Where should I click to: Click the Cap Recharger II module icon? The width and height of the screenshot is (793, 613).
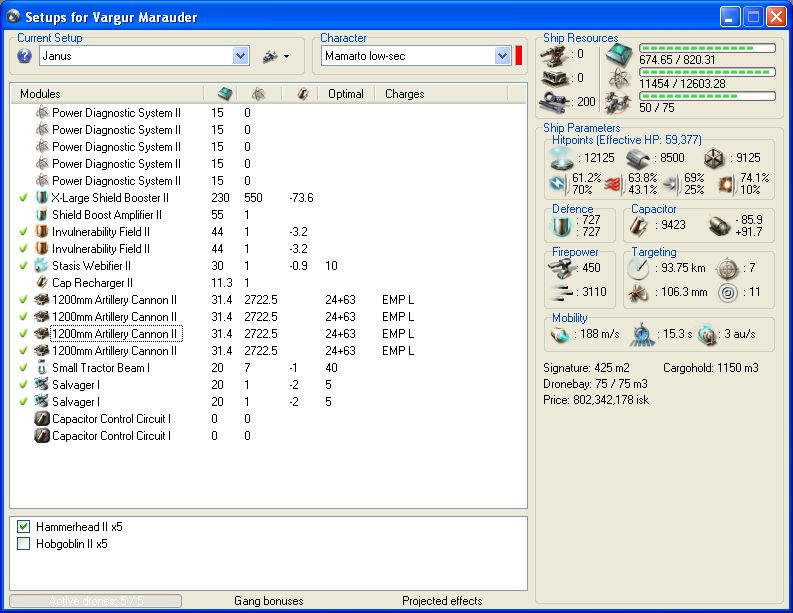point(42,283)
